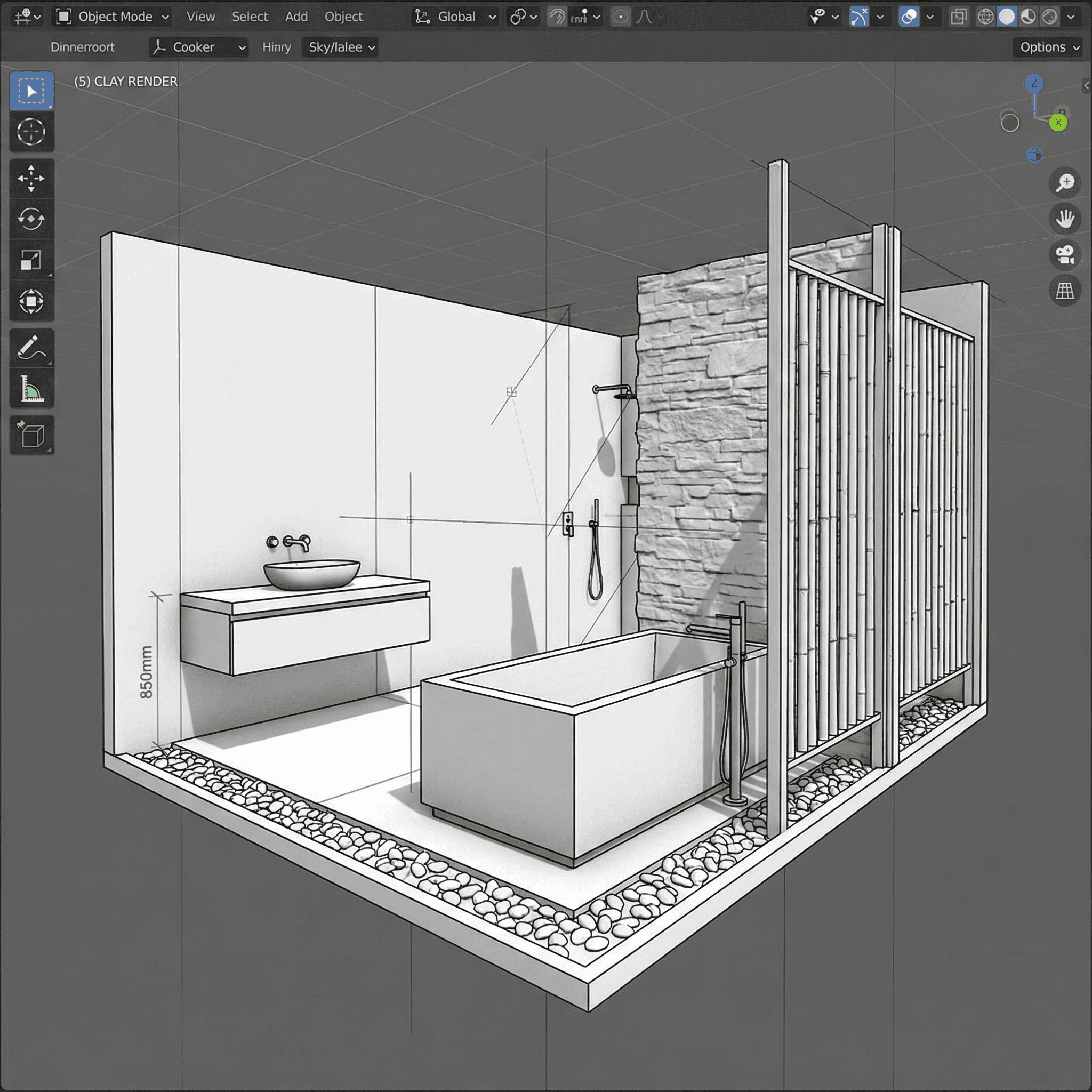Image resolution: width=1092 pixels, height=1092 pixels.
Task: Select the Scale tool
Action: coord(32,261)
